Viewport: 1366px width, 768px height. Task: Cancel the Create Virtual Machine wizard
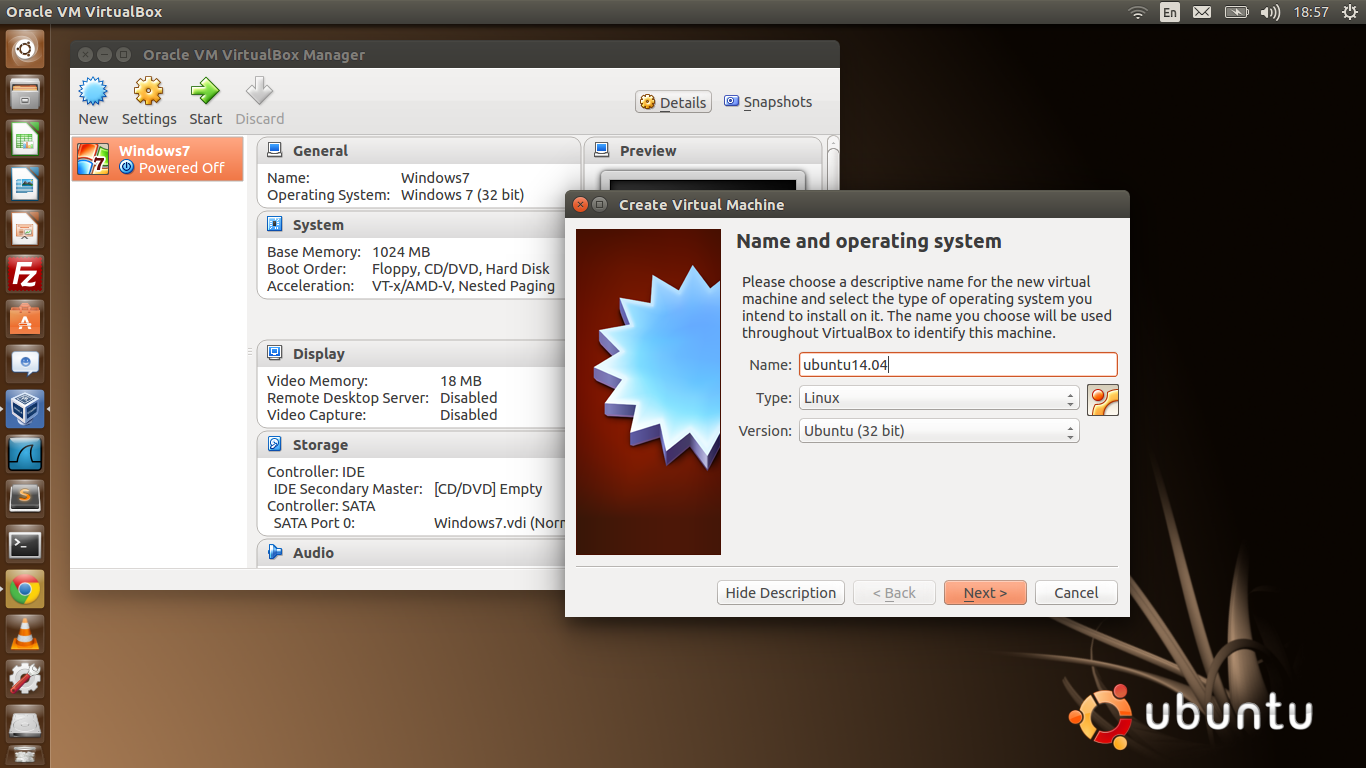(x=1076, y=592)
